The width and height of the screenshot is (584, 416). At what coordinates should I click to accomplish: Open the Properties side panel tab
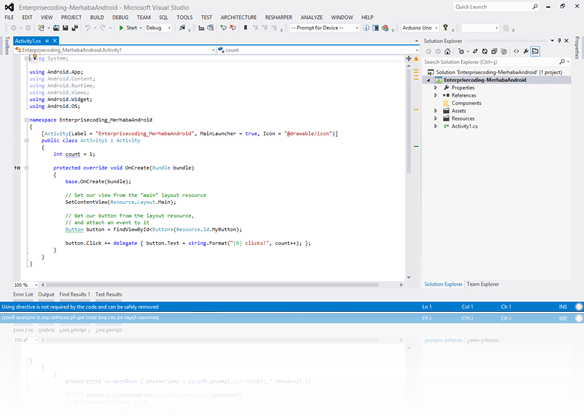click(577, 48)
